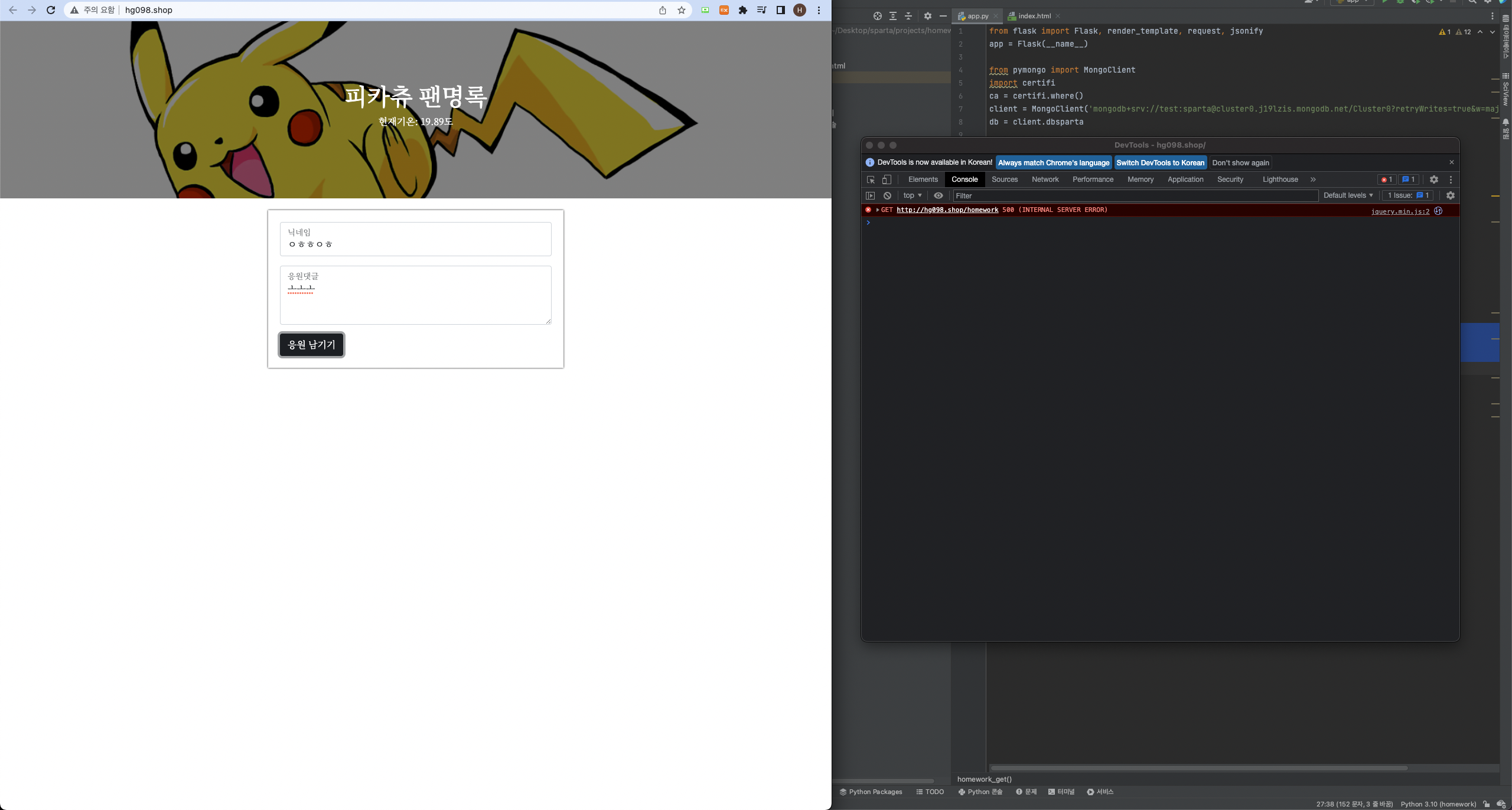Click the 1 Issue button
Image resolution: width=1512 pixels, height=810 pixels.
click(1408, 195)
